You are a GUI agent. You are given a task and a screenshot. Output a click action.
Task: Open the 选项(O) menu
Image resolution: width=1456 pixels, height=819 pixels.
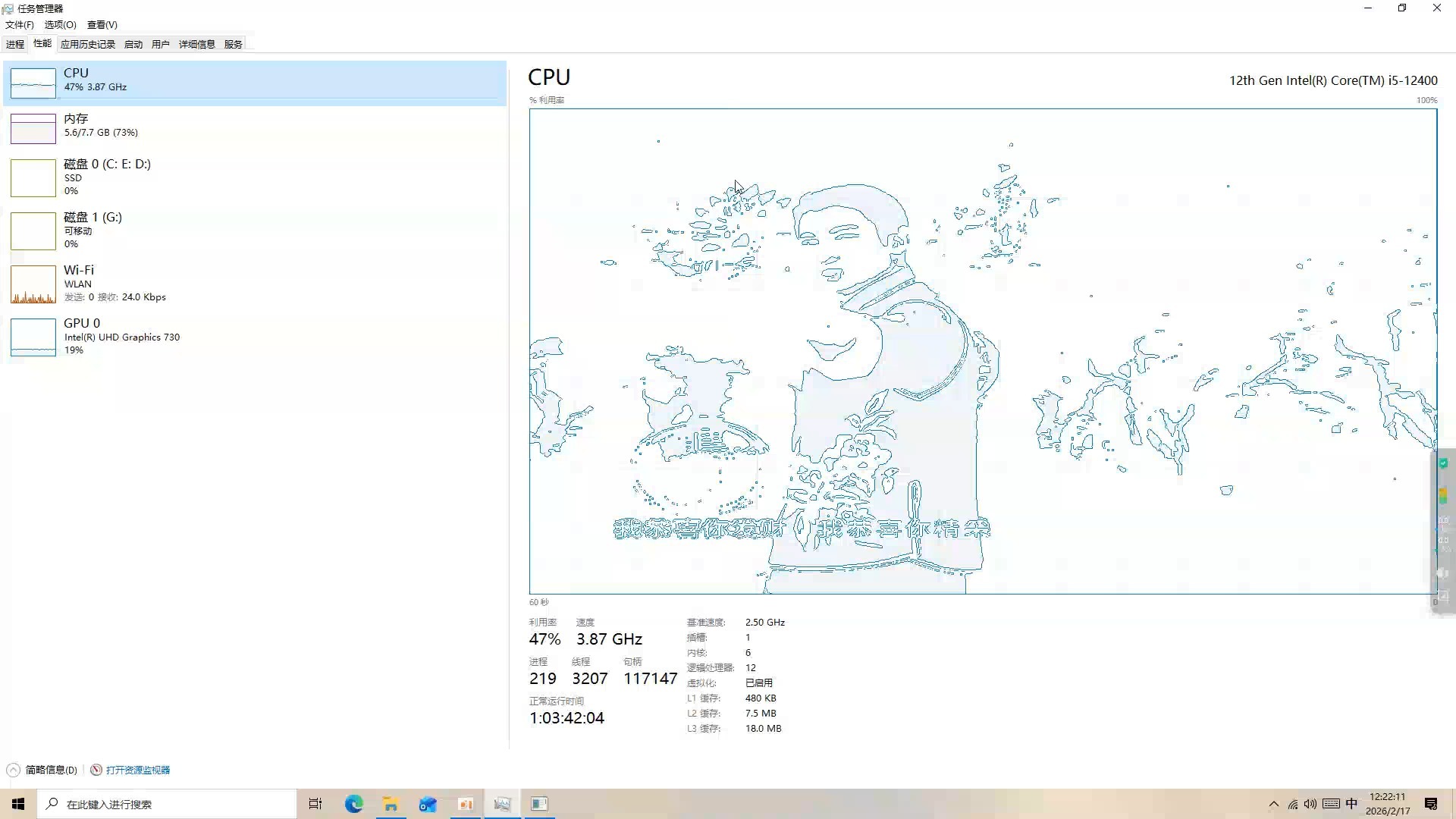[x=60, y=25]
